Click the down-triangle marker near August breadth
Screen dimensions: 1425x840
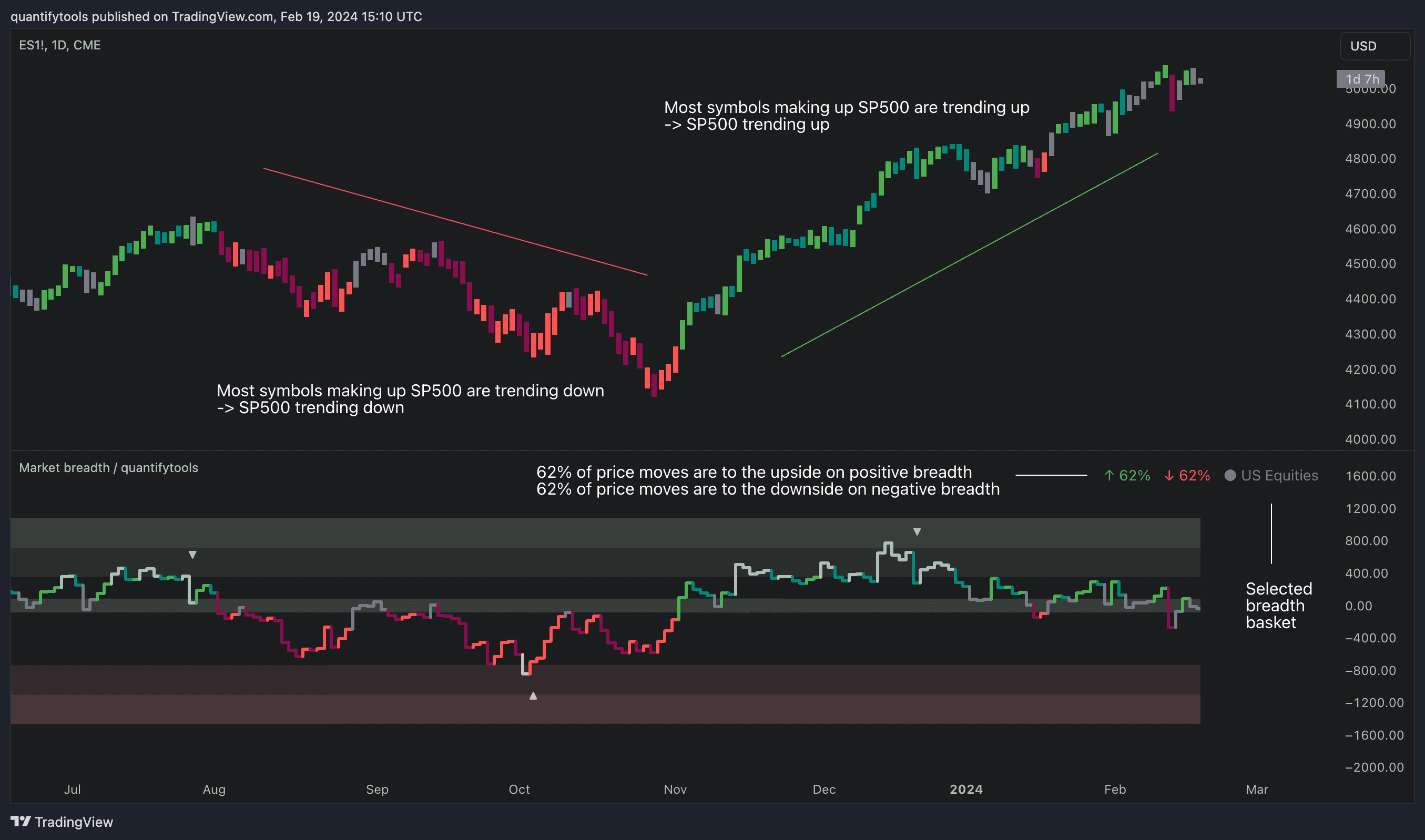[192, 555]
